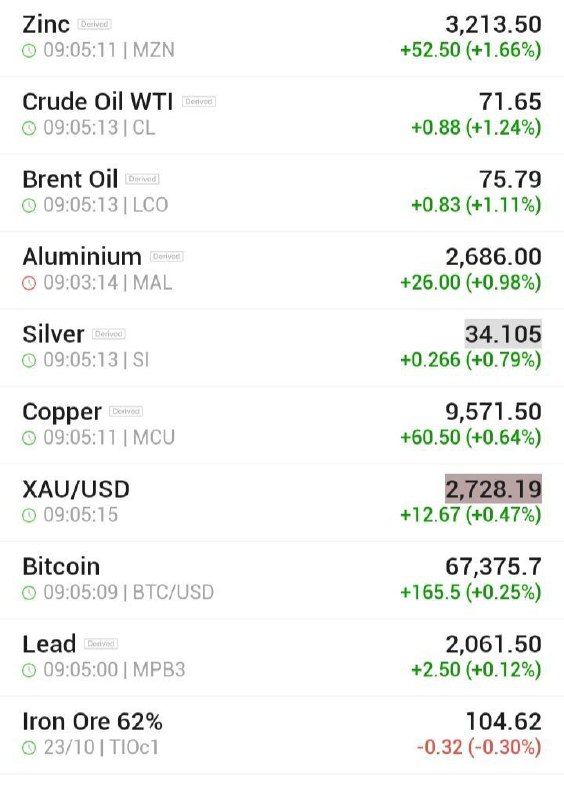Click the clock icon under Bitcoin

29,592
